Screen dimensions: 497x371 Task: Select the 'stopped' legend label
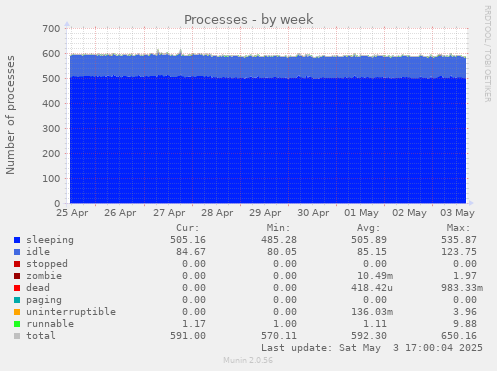coord(47,264)
